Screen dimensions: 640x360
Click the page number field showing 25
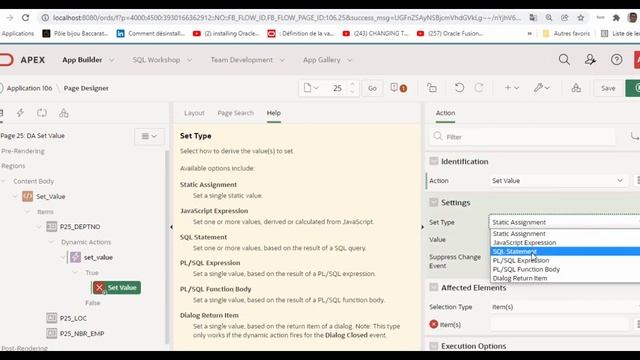337,88
